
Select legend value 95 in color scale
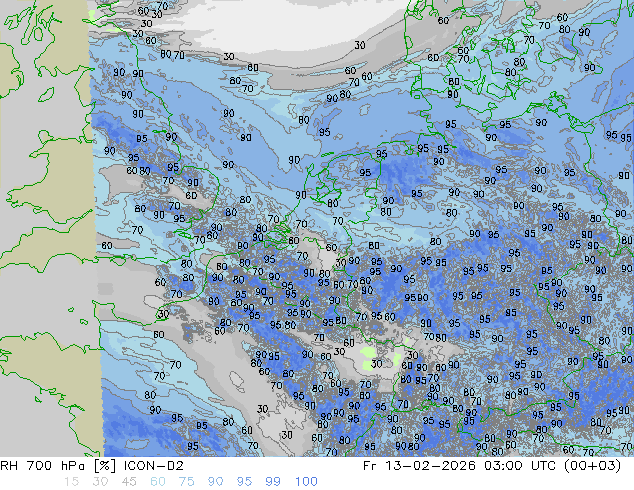tap(244, 482)
